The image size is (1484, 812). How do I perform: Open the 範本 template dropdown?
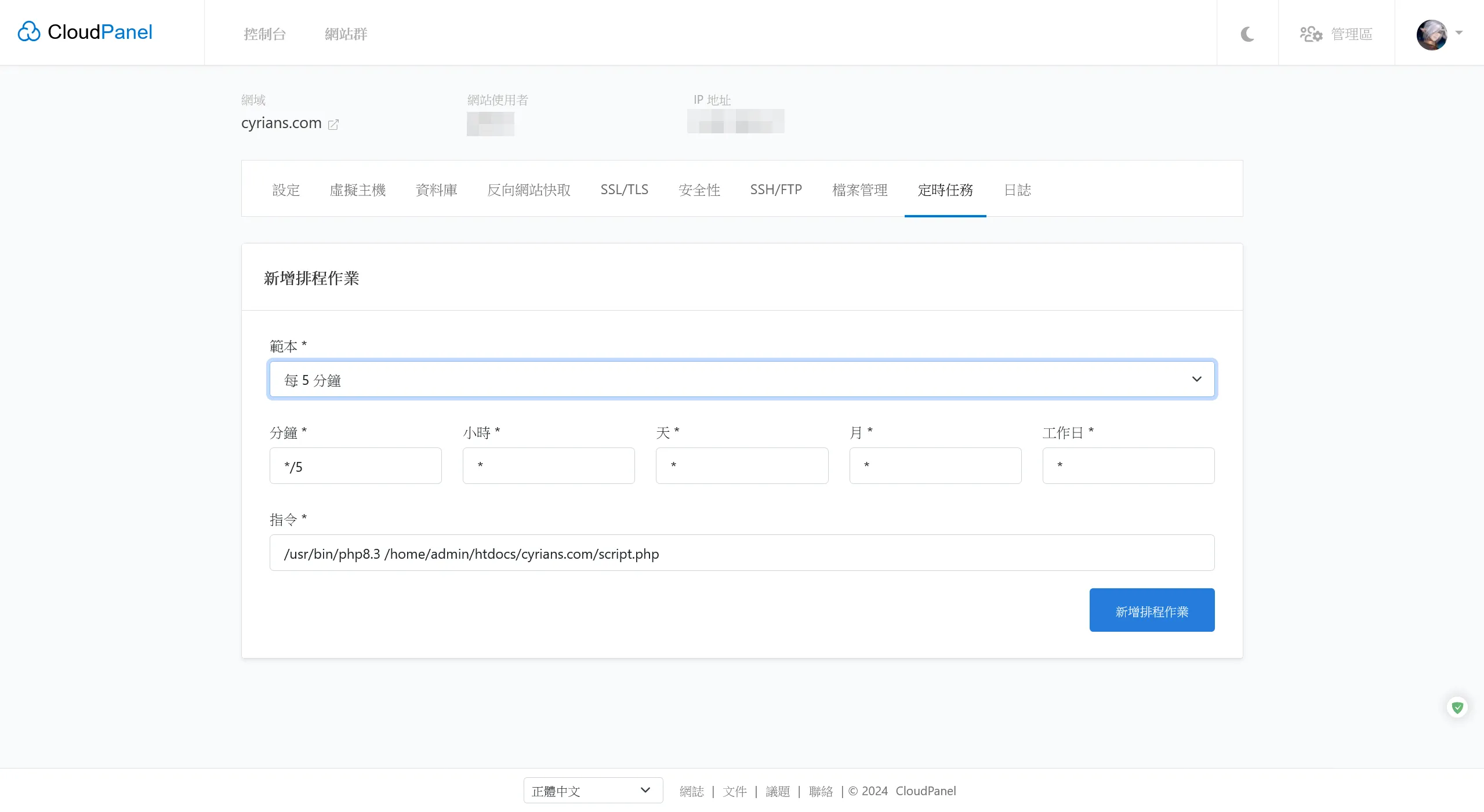[x=742, y=380]
